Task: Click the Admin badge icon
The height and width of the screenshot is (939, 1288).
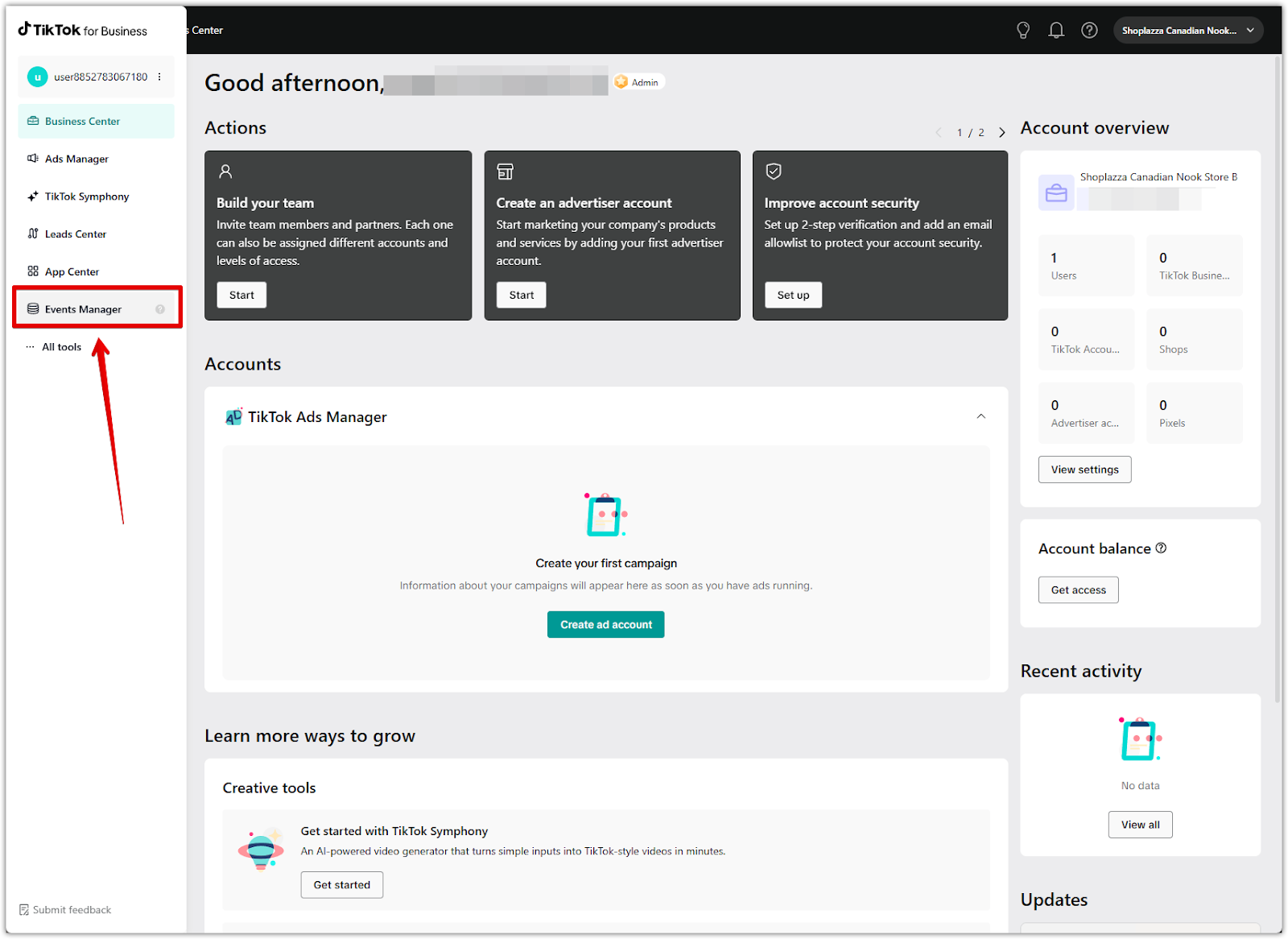Action: pyautogui.click(x=621, y=82)
